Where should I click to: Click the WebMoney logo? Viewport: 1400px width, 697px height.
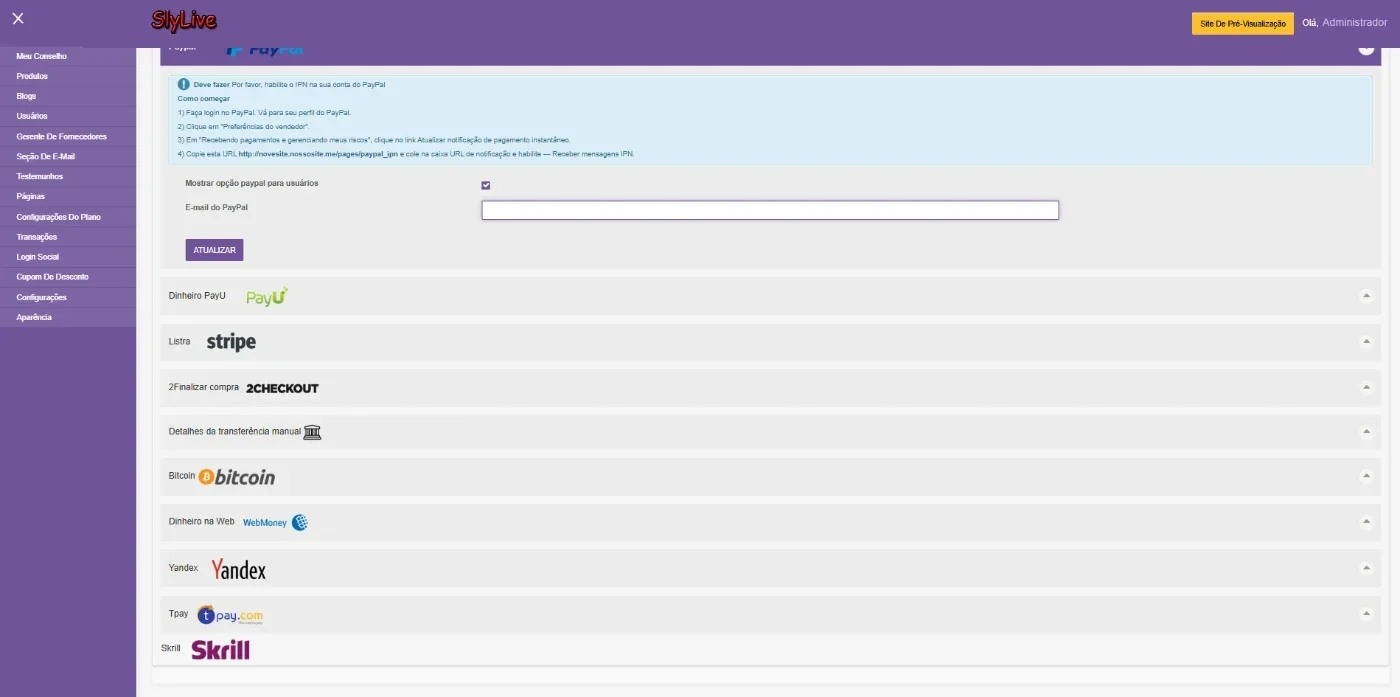pos(275,522)
